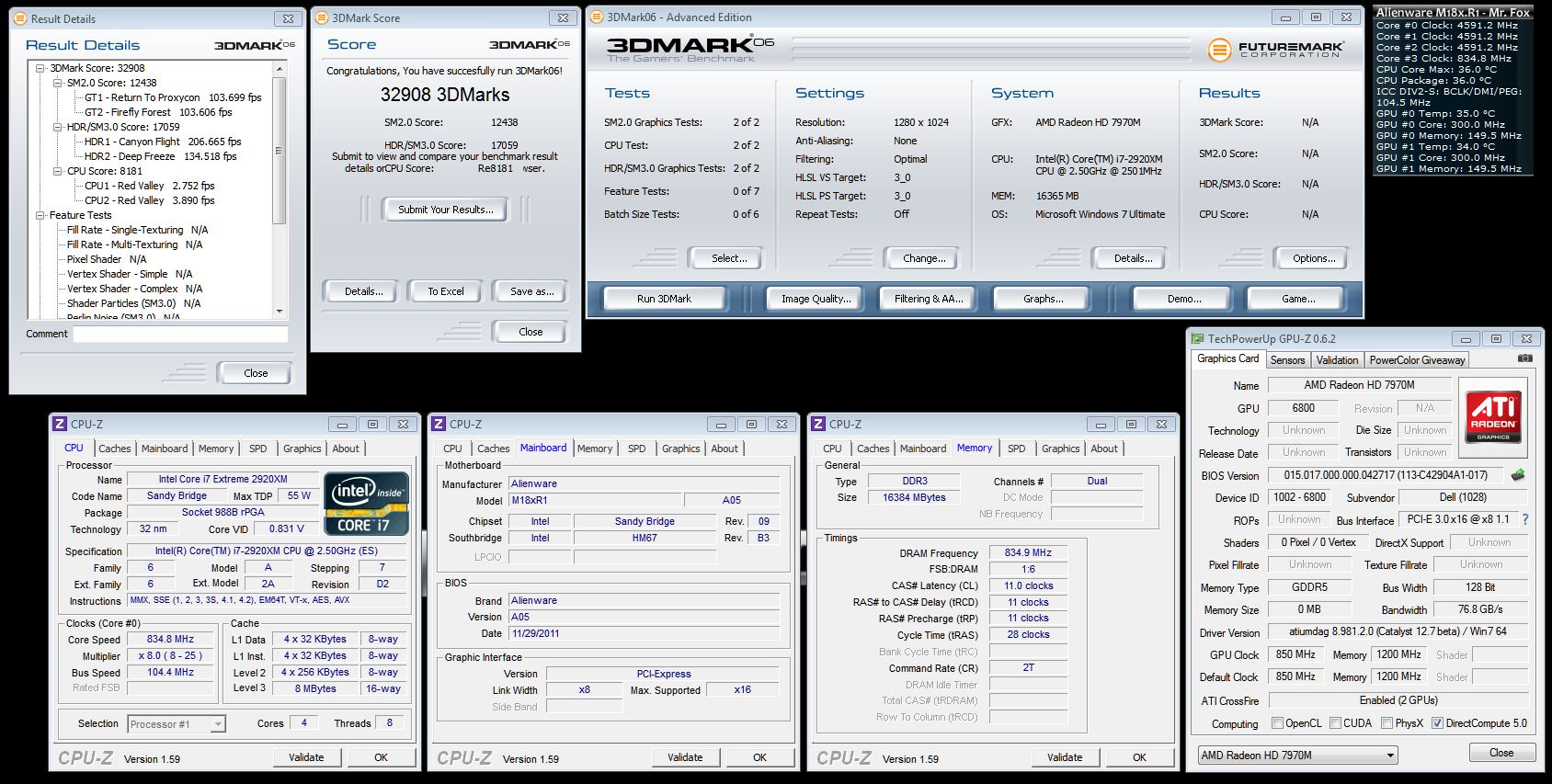1552x784 pixels.
Task: Click the Submit Your Results... button
Action: pyautogui.click(x=446, y=210)
